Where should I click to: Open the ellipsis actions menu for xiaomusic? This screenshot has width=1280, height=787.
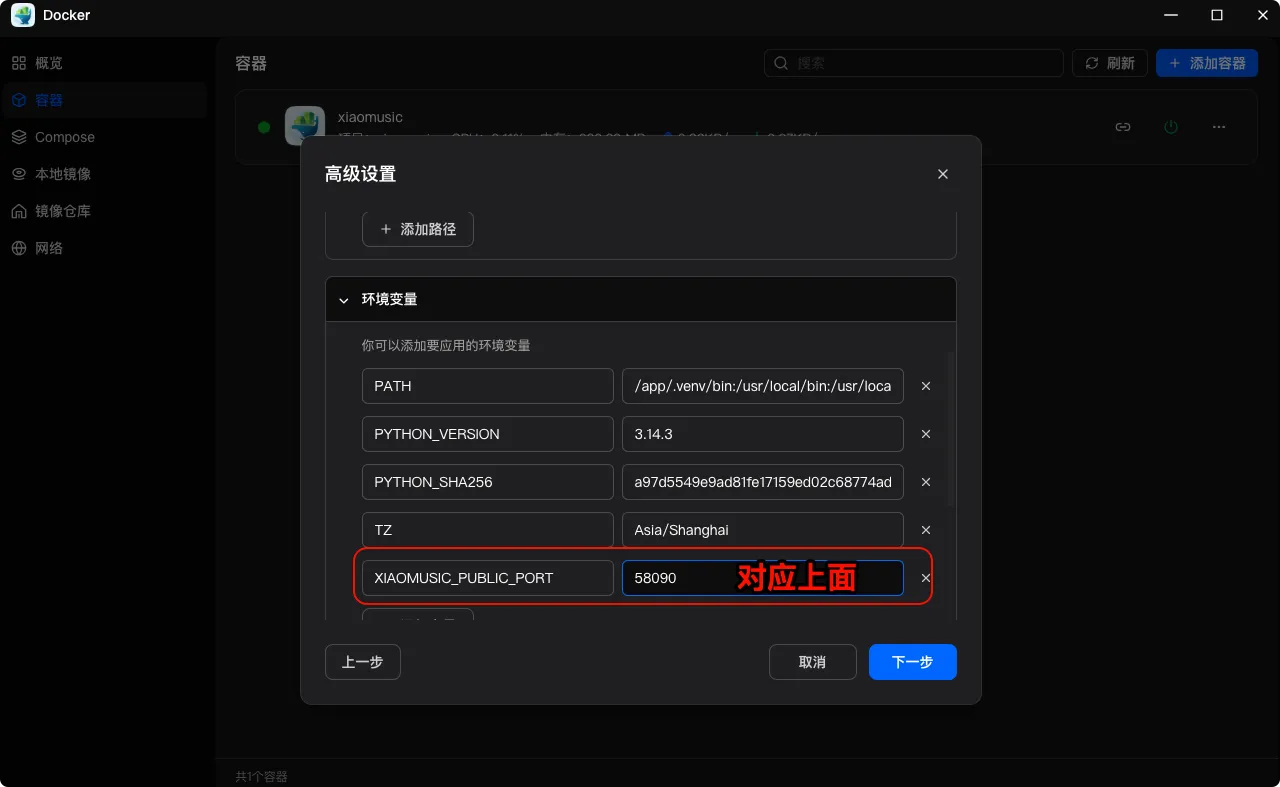(x=1218, y=127)
